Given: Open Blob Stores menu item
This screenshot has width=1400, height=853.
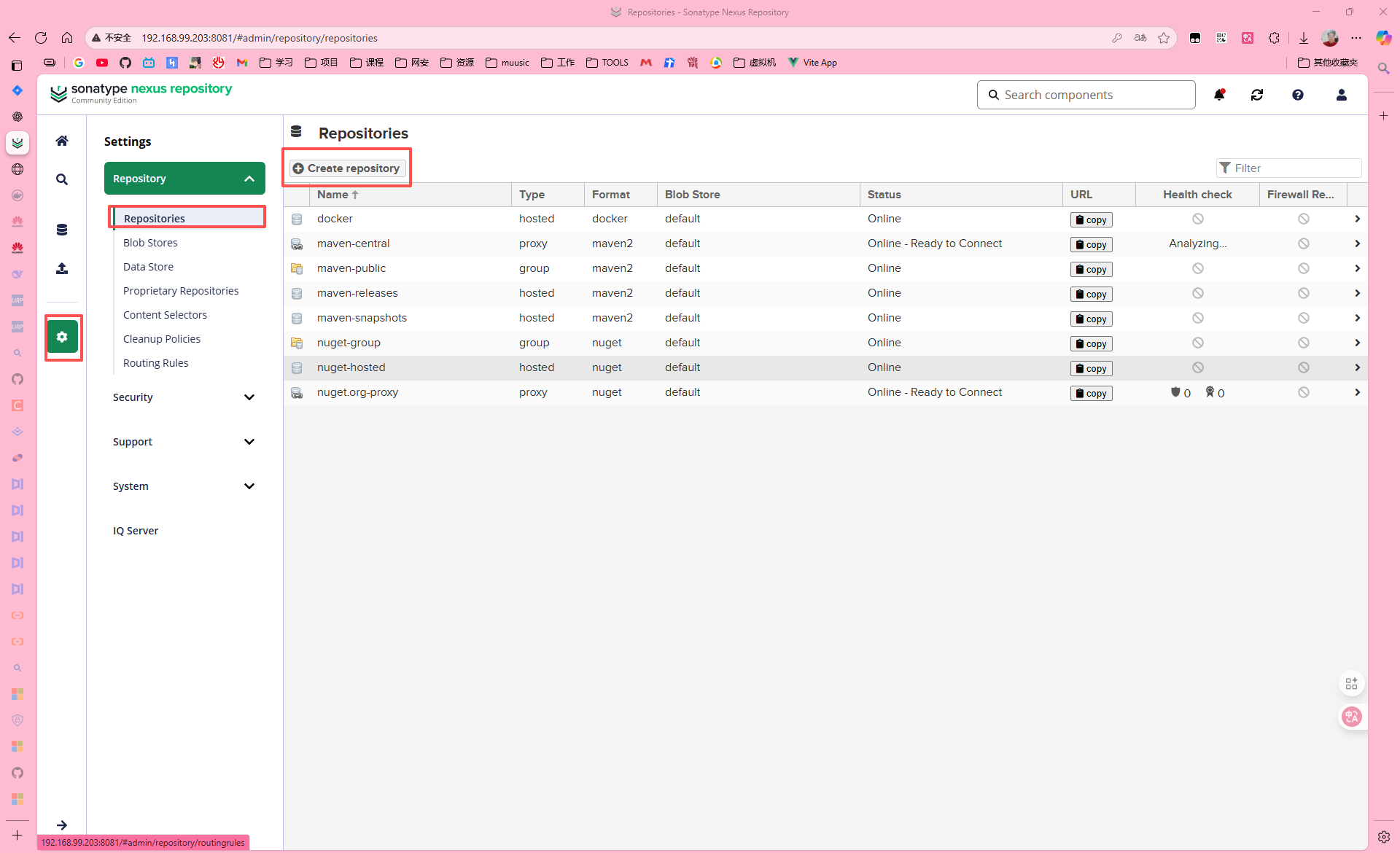Looking at the screenshot, I should [x=150, y=243].
